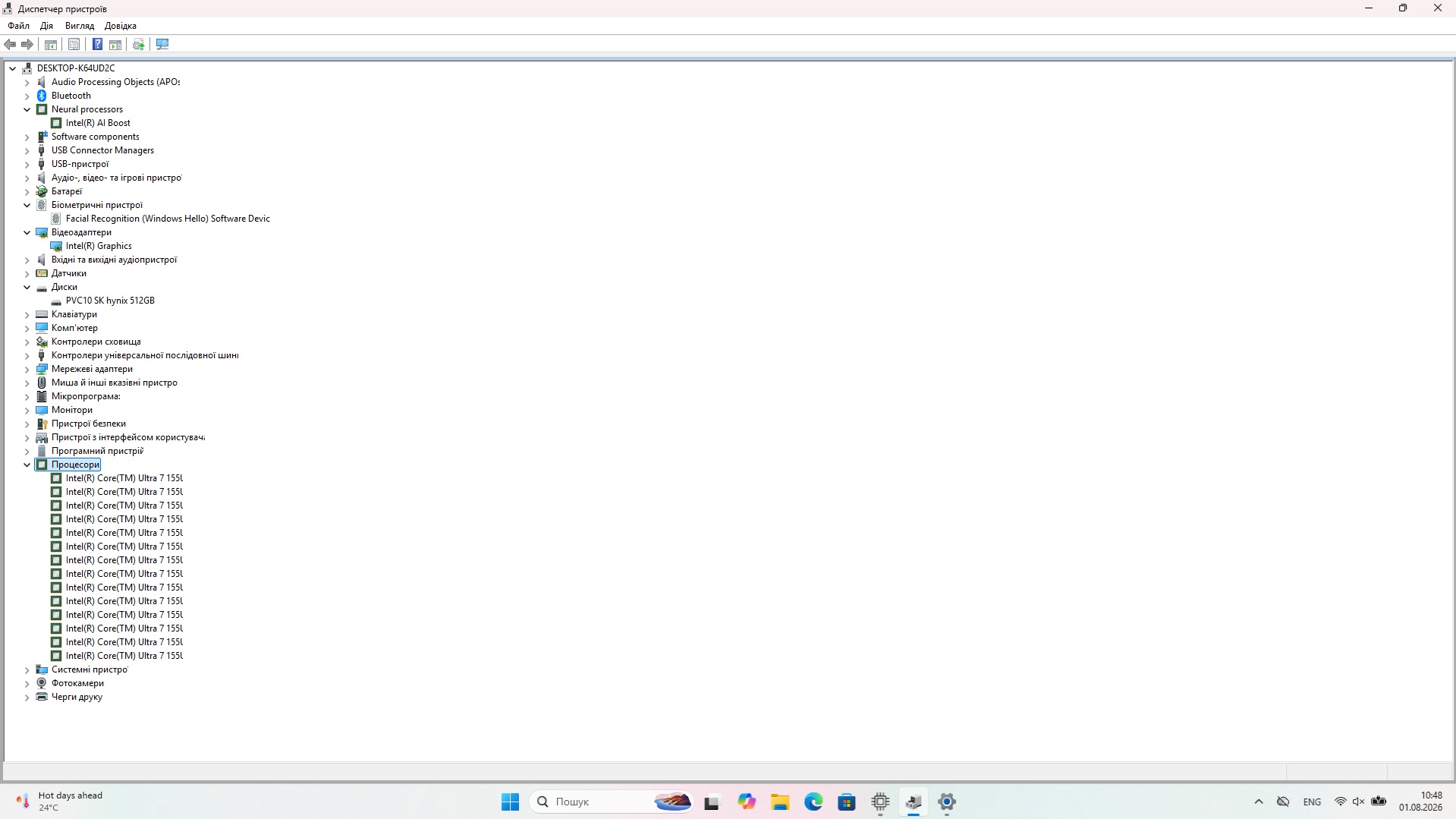
Task: Select the Intel(R) AI Boost device
Action: tap(98, 123)
